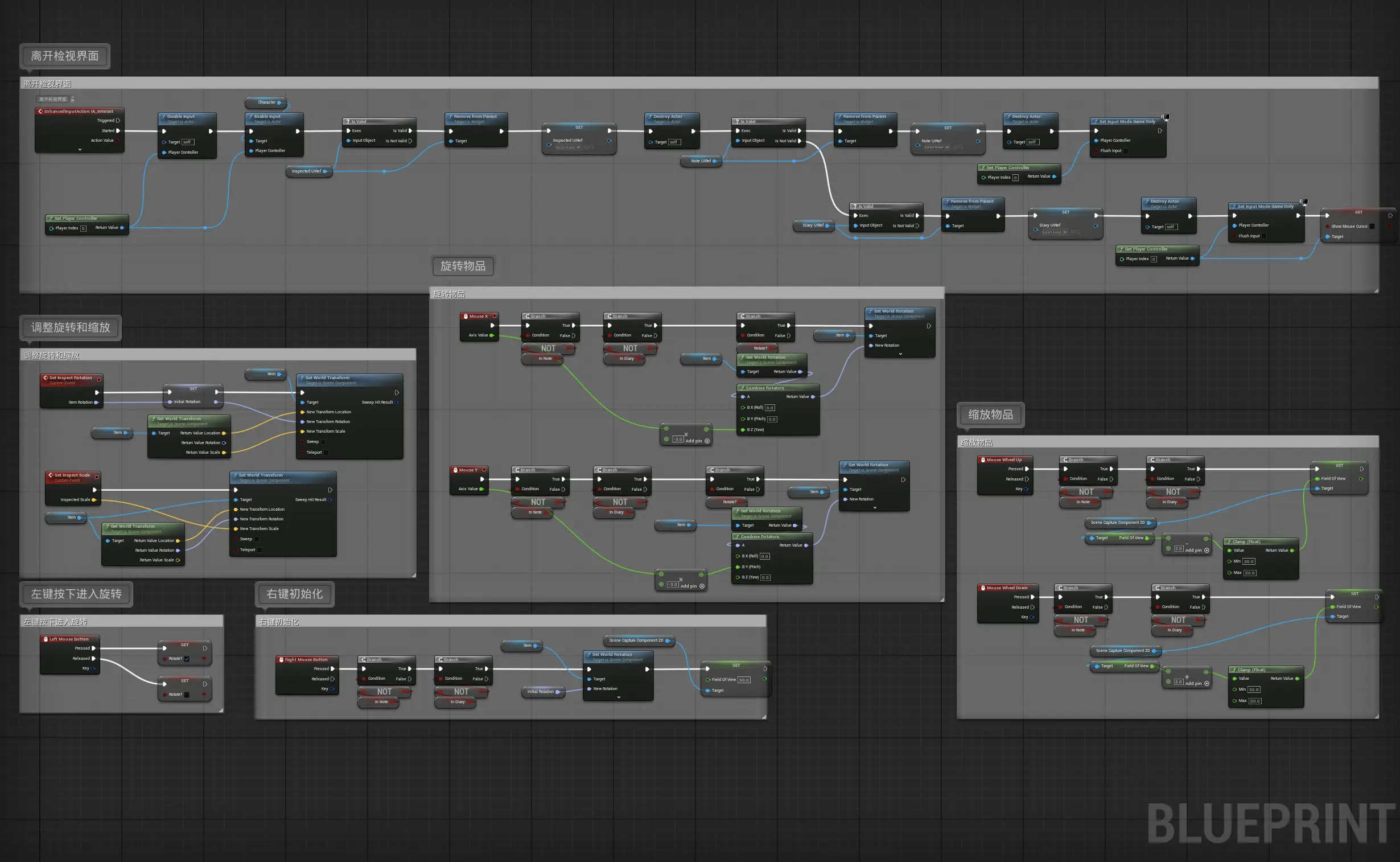Viewport: 1400px width, 862px height.
Task: Expand the EnhancedInputAction IA_Interact node chevron
Action: pos(80,150)
